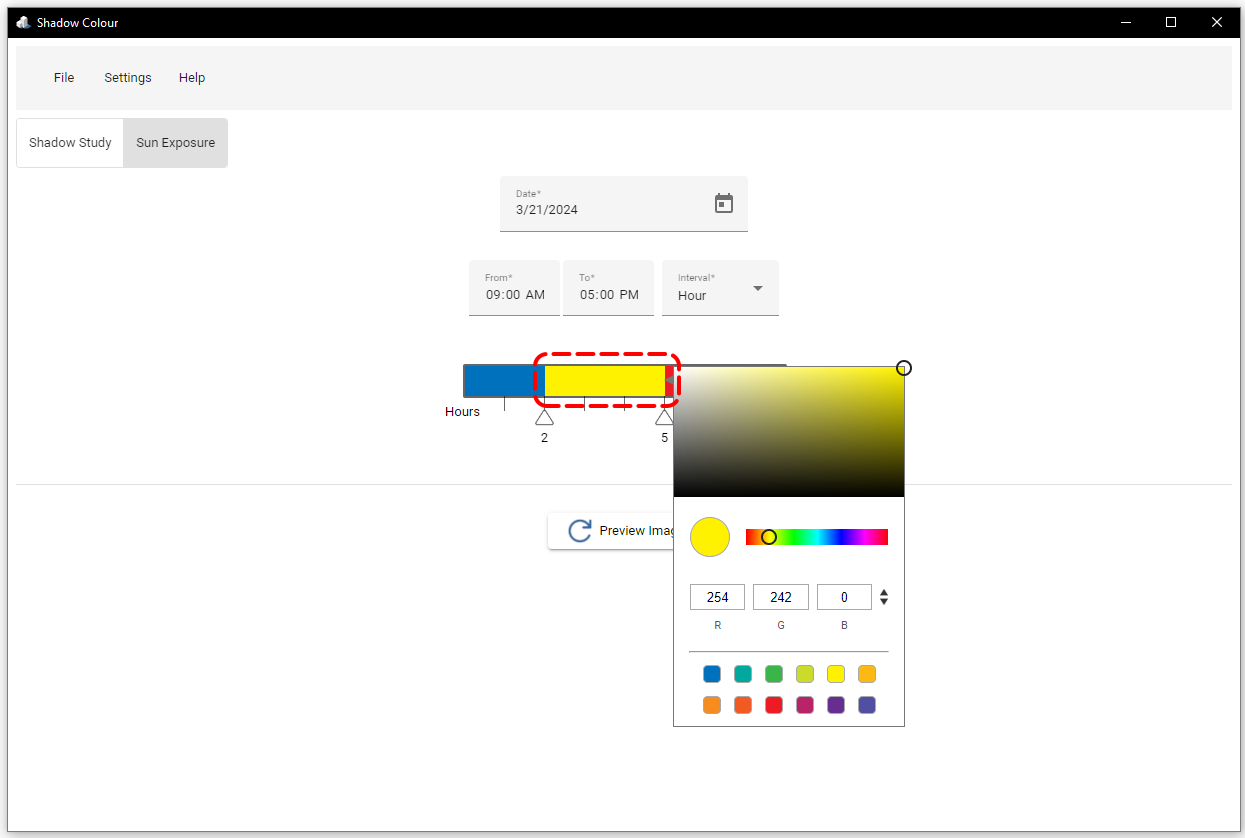This screenshot has height=838, width=1245.
Task: Select the G value input field
Action: [x=780, y=597]
